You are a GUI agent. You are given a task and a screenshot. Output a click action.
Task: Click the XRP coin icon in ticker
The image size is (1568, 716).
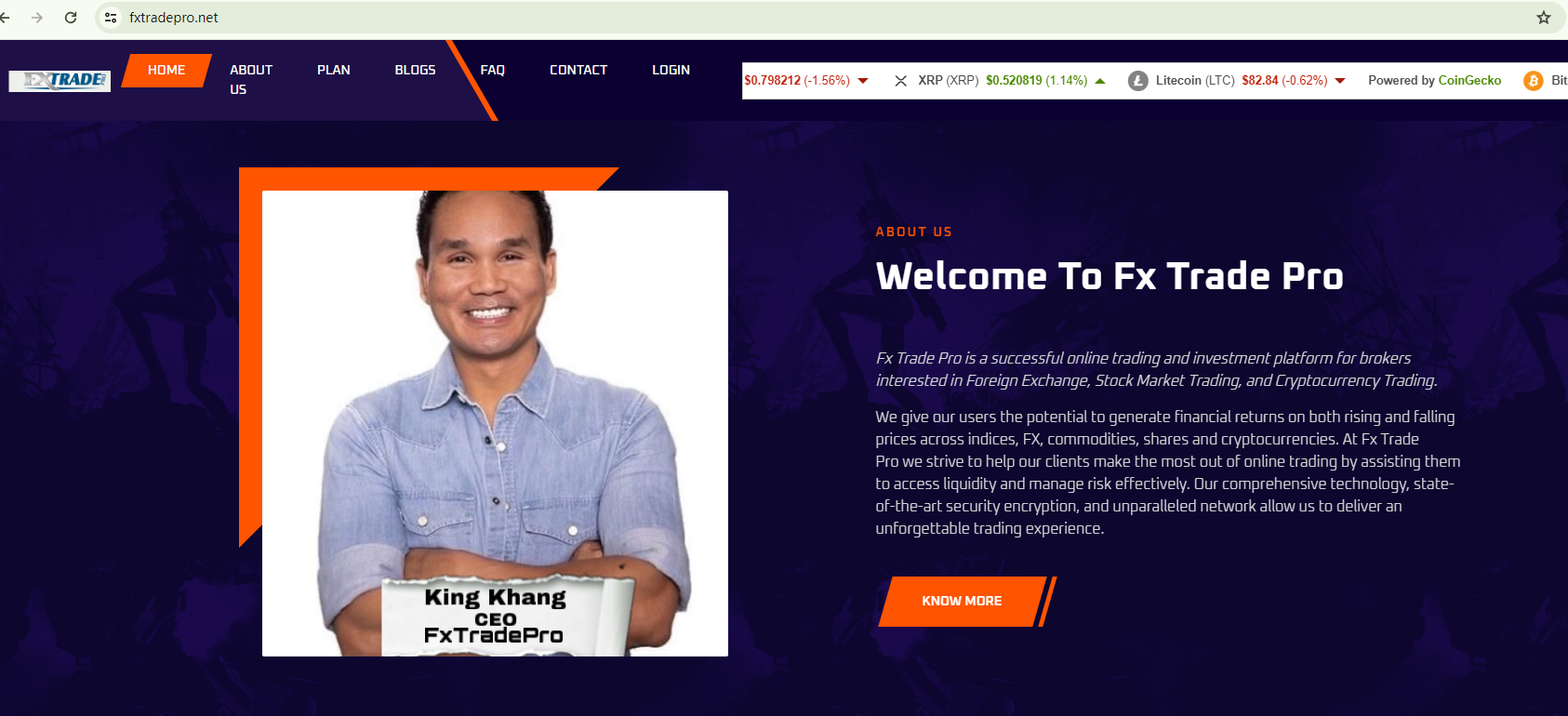point(900,81)
